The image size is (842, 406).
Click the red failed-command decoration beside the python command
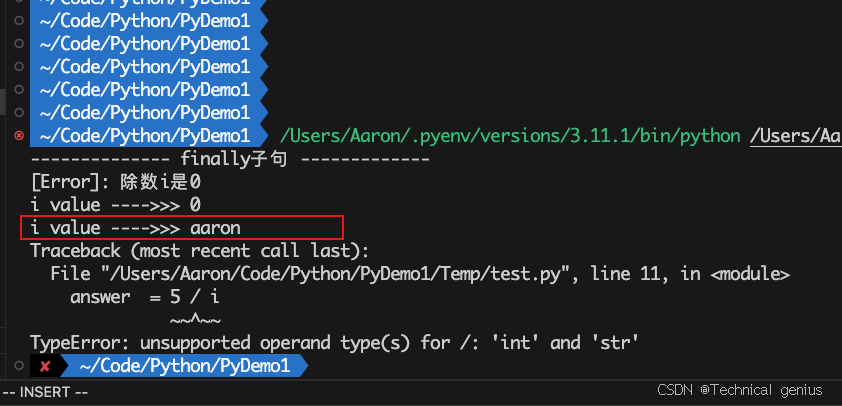click(x=19, y=135)
